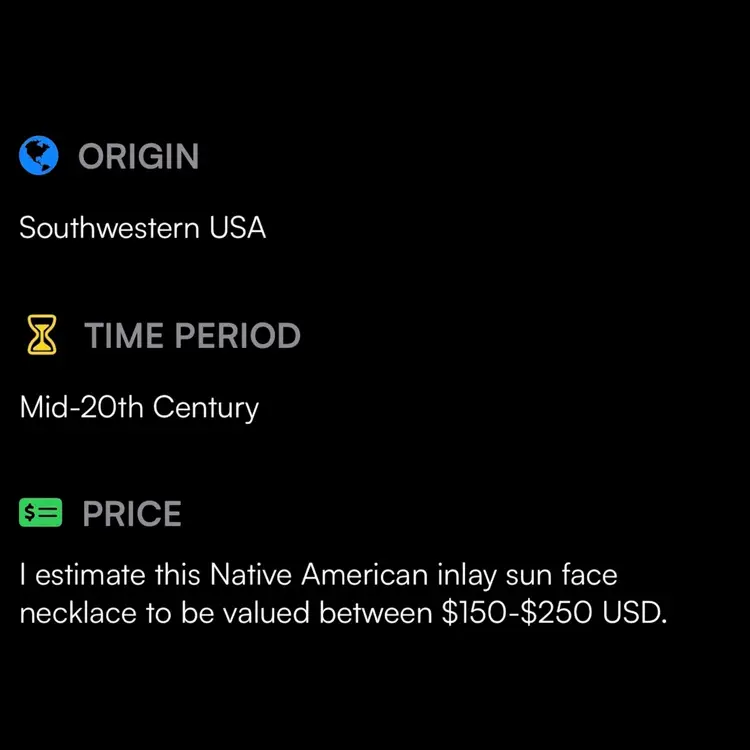The height and width of the screenshot is (750, 750).
Task: Select the PRICE heading
Action: coord(131,514)
